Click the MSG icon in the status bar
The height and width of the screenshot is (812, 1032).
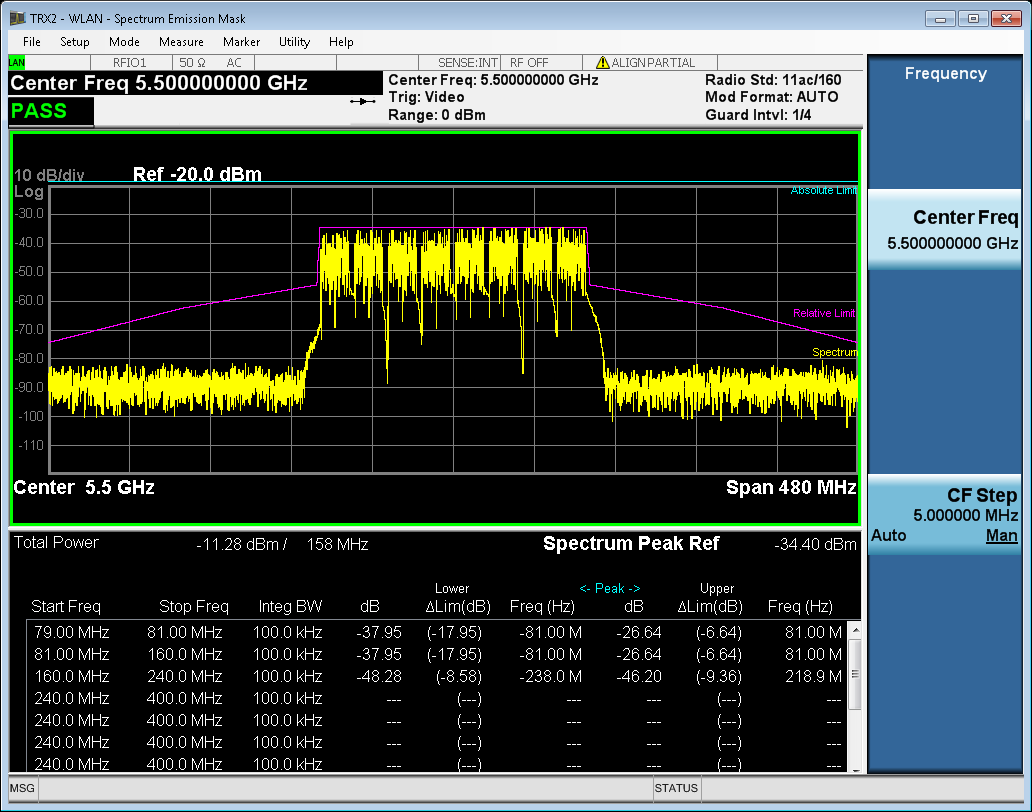coord(20,789)
